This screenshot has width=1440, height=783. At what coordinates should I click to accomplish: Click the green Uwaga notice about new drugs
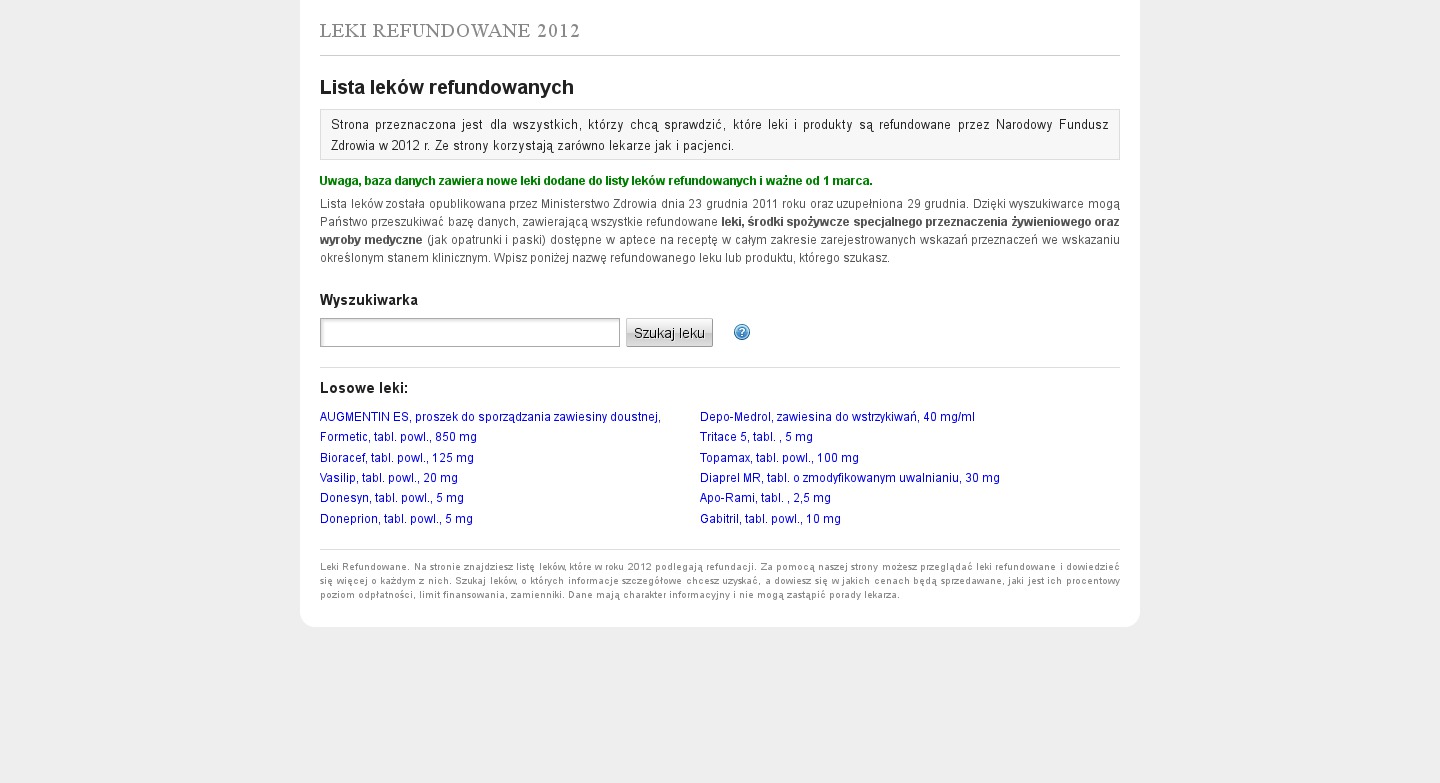coord(596,181)
